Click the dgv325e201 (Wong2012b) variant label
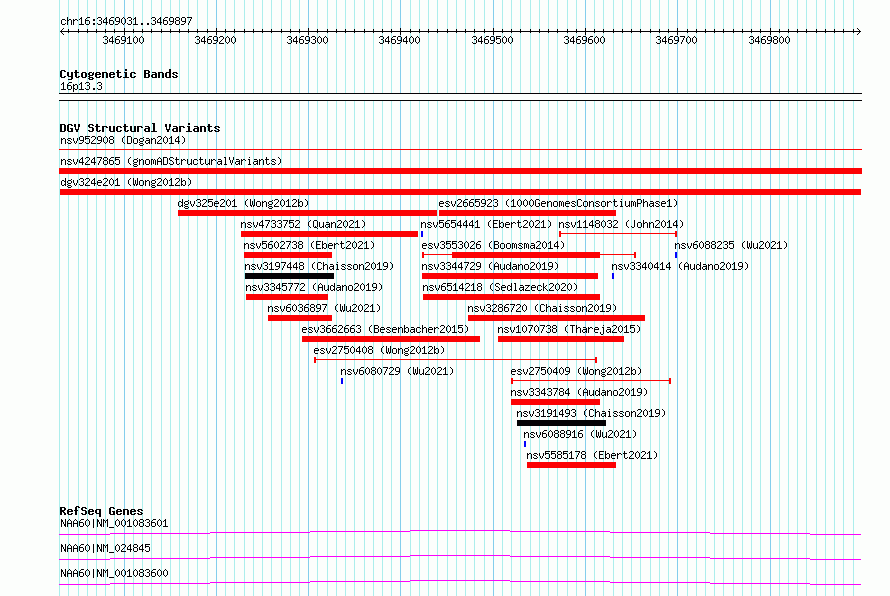 (244, 203)
